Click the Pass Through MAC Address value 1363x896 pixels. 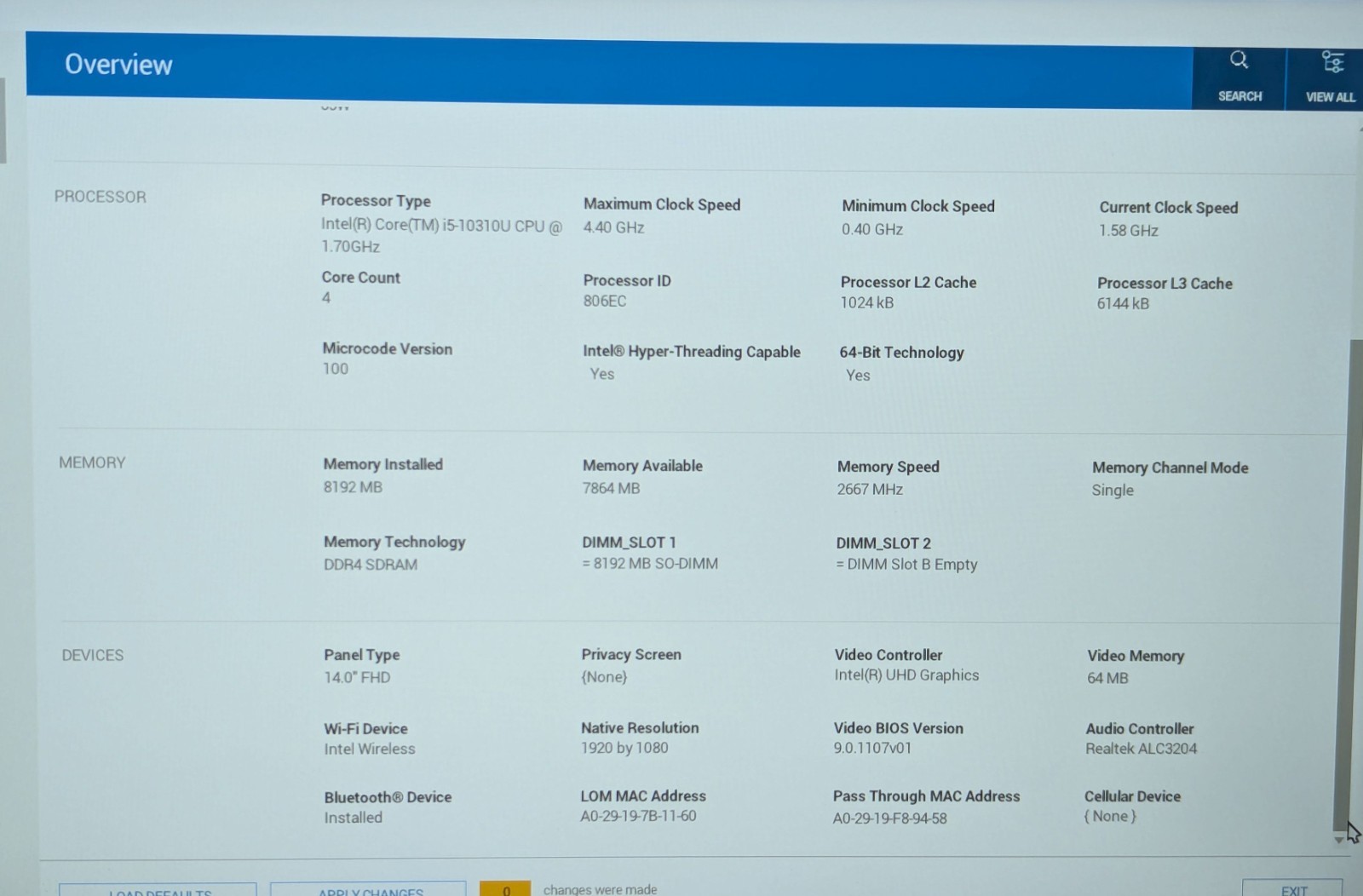[x=889, y=818]
